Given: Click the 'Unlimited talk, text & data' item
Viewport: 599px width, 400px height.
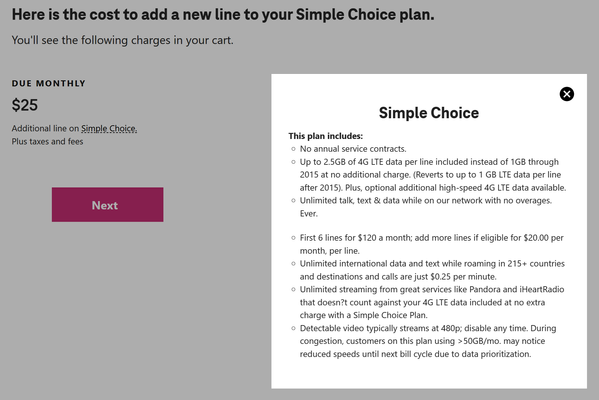Looking at the screenshot, I should pyautogui.click(x=426, y=207).
